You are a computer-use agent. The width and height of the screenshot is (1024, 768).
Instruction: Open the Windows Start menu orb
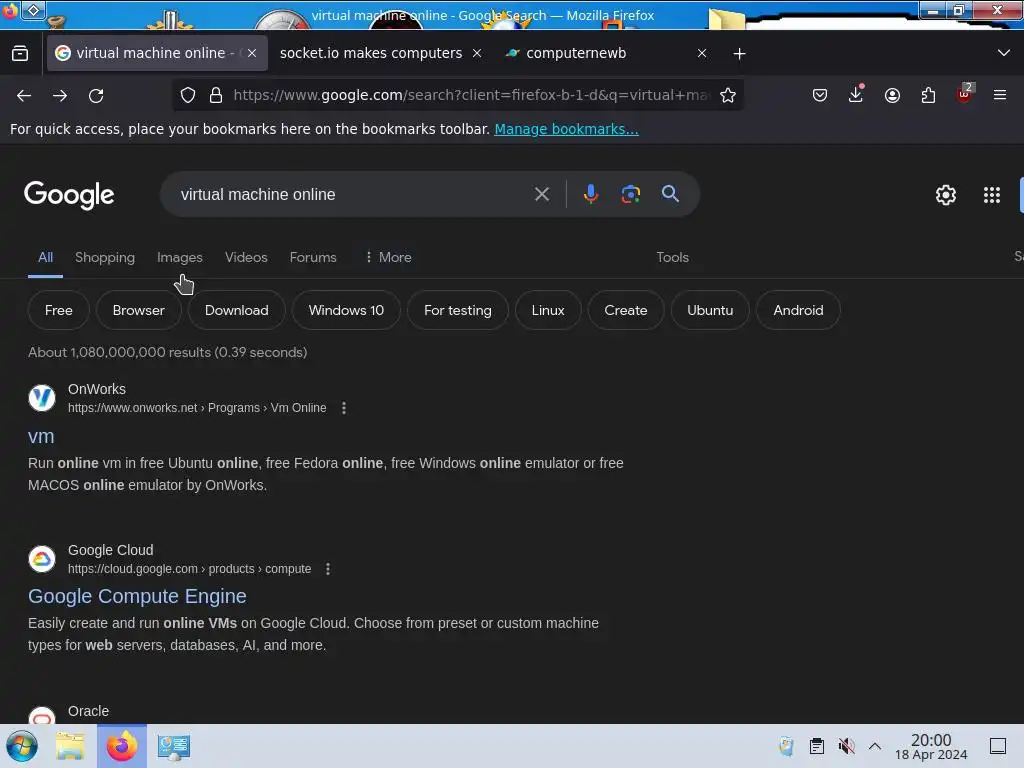[x=22, y=746]
